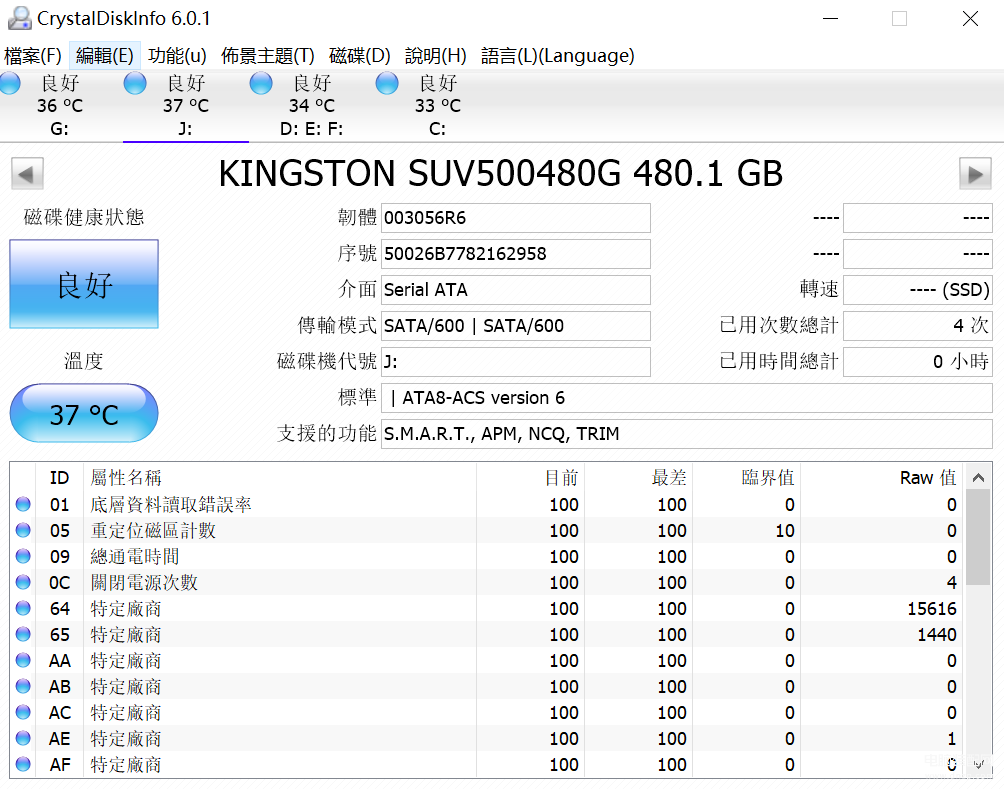Click the rotation rate ---- (SSD) field
Image resolution: width=1004 pixels, height=789 pixels.
[x=918, y=290]
